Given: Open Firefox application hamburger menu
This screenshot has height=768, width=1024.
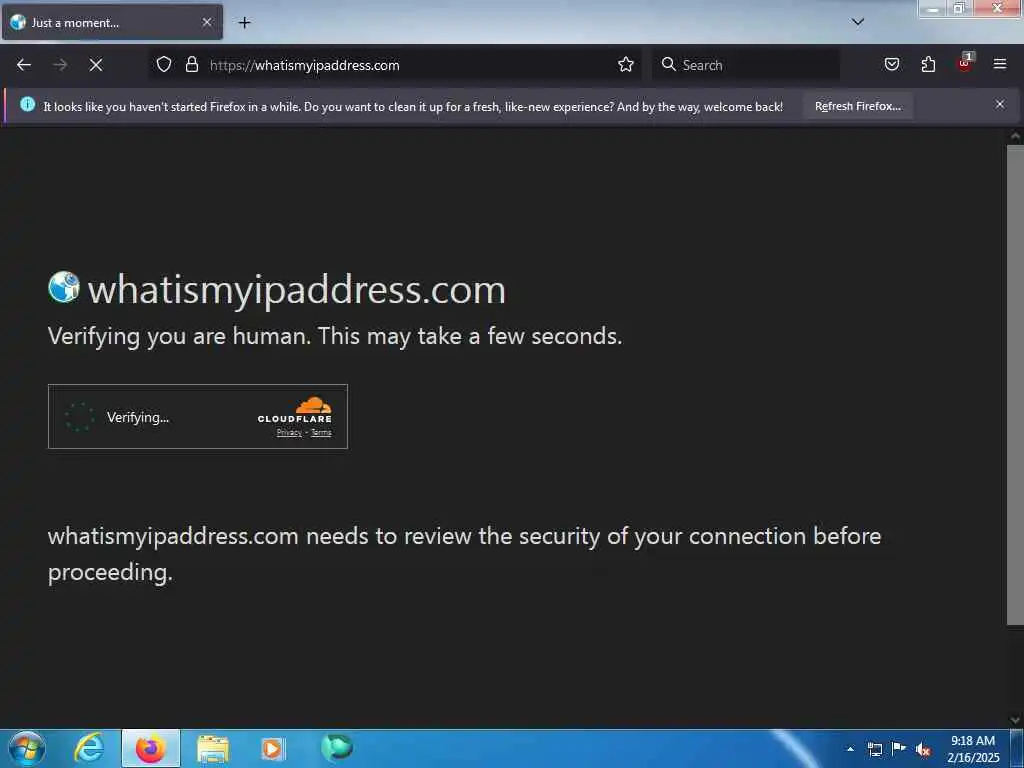Looking at the screenshot, I should pos(999,64).
